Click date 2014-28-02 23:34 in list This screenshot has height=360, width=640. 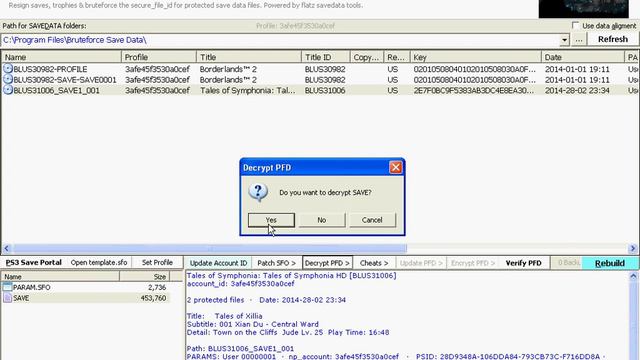click(577, 90)
